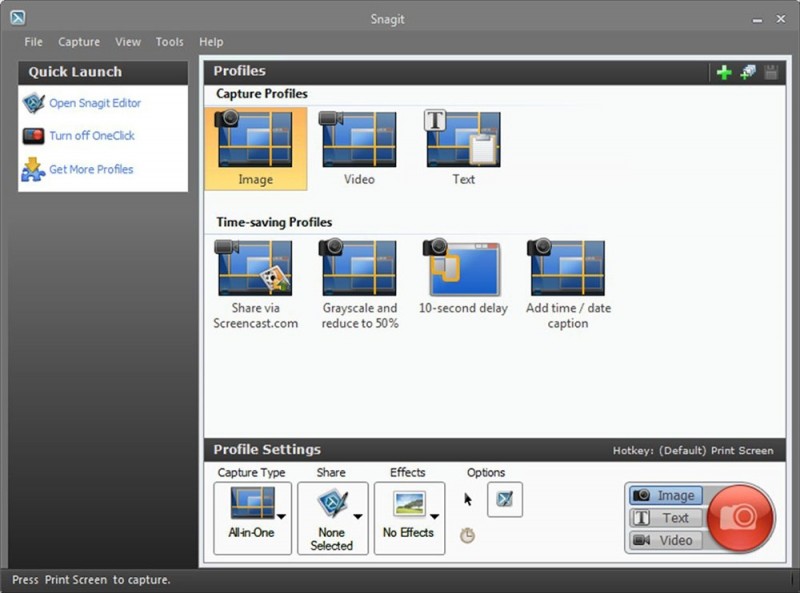Open the File menu
The width and height of the screenshot is (800, 593).
tap(33, 42)
